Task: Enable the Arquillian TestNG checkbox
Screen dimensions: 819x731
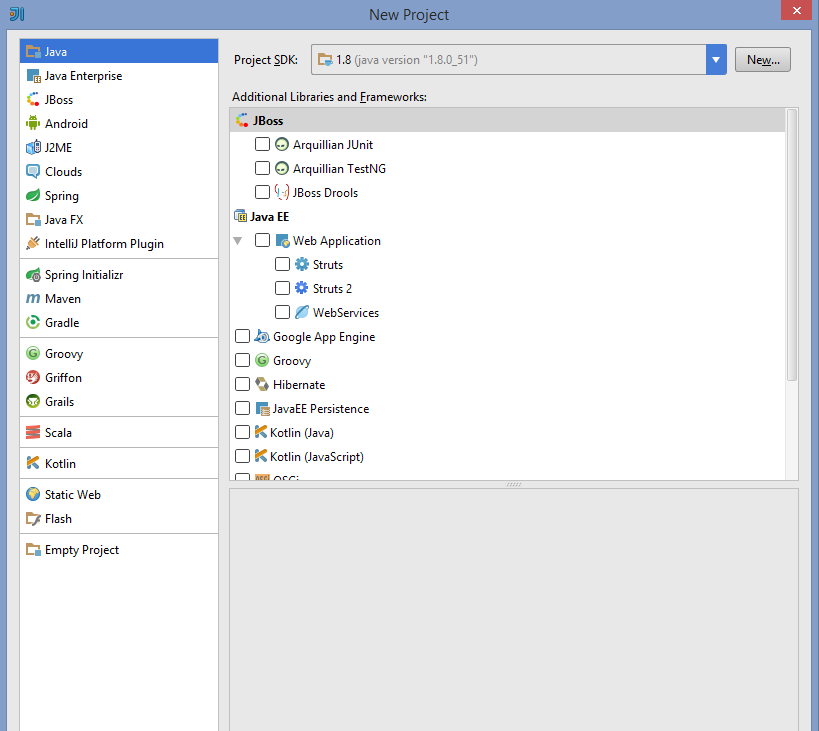Action: (262, 168)
